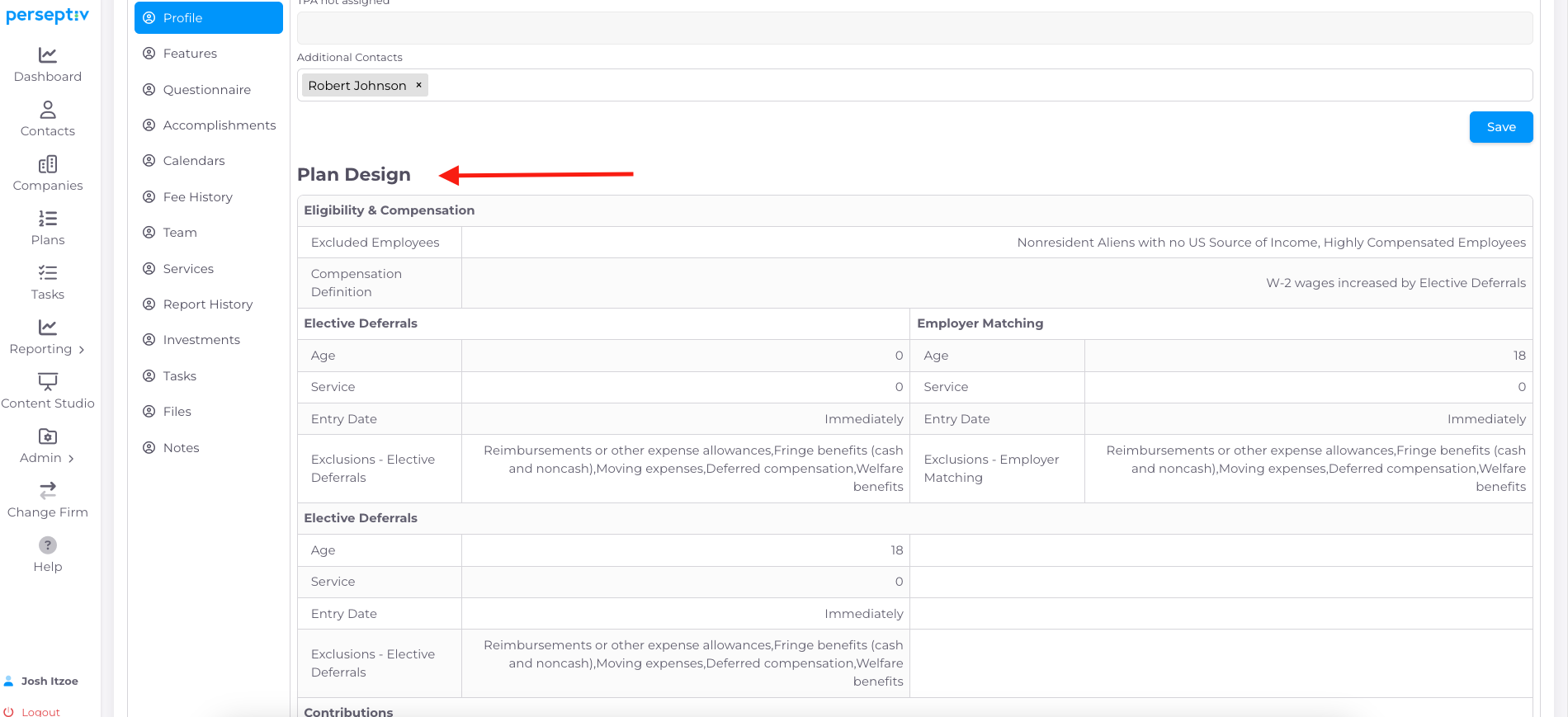Click the Logout power icon
The image size is (1568, 717).
point(9,711)
